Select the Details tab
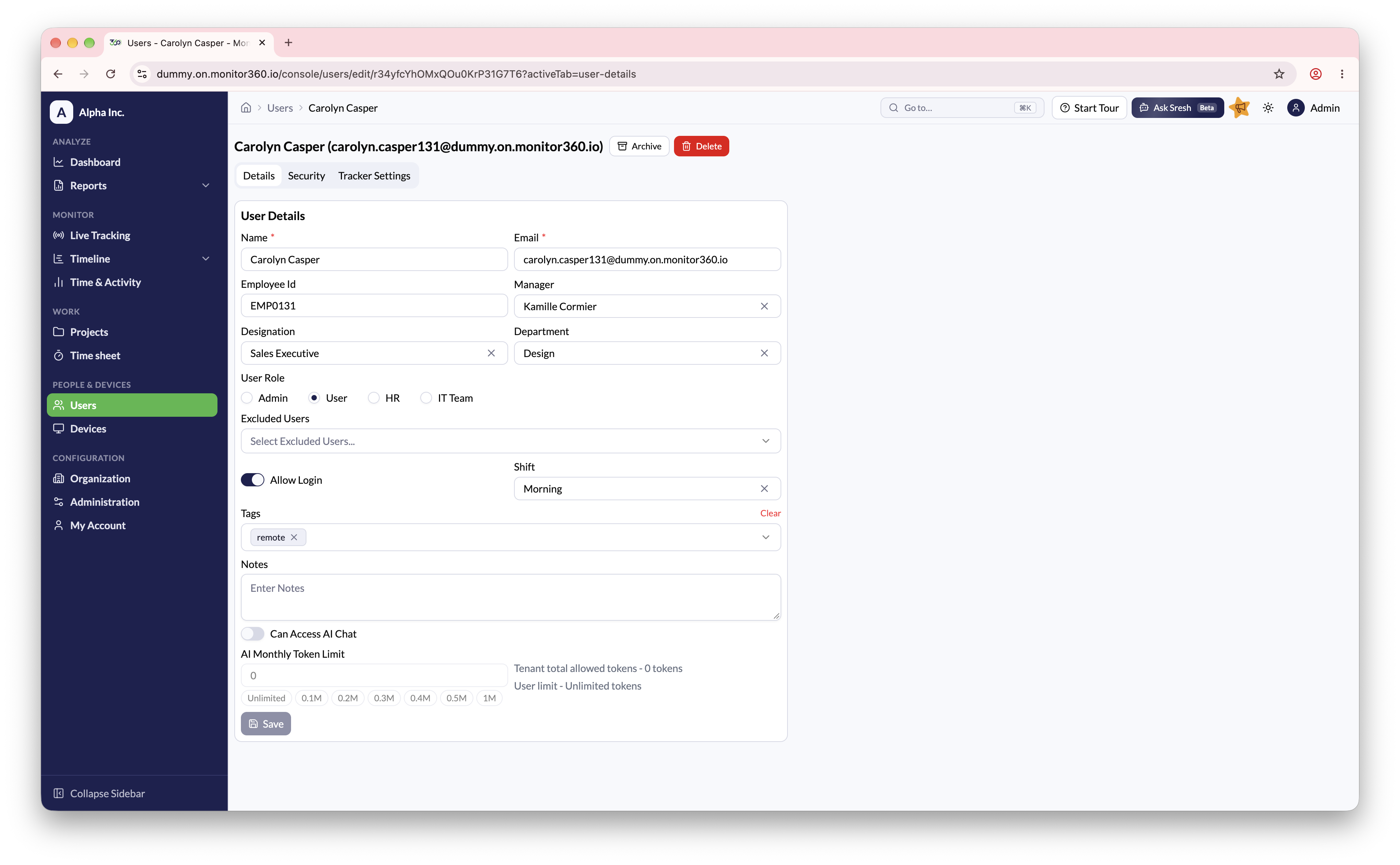1400x865 pixels. point(258,176)
